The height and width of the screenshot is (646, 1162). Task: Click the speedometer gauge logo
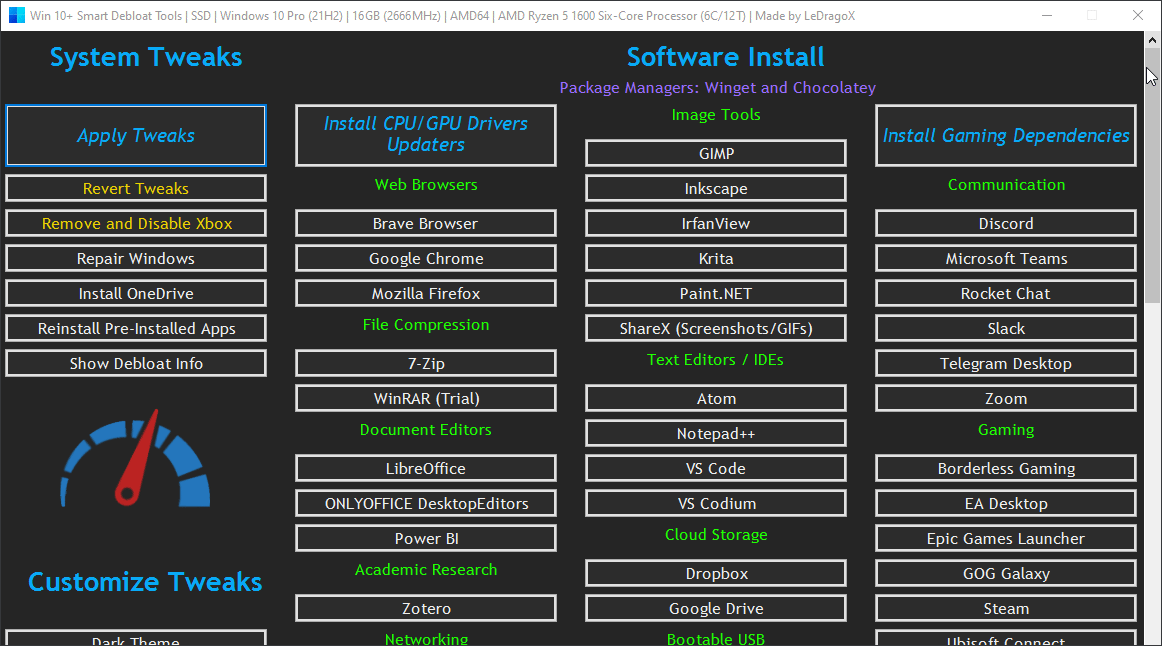pyautogui.click(x=135, y=458)
